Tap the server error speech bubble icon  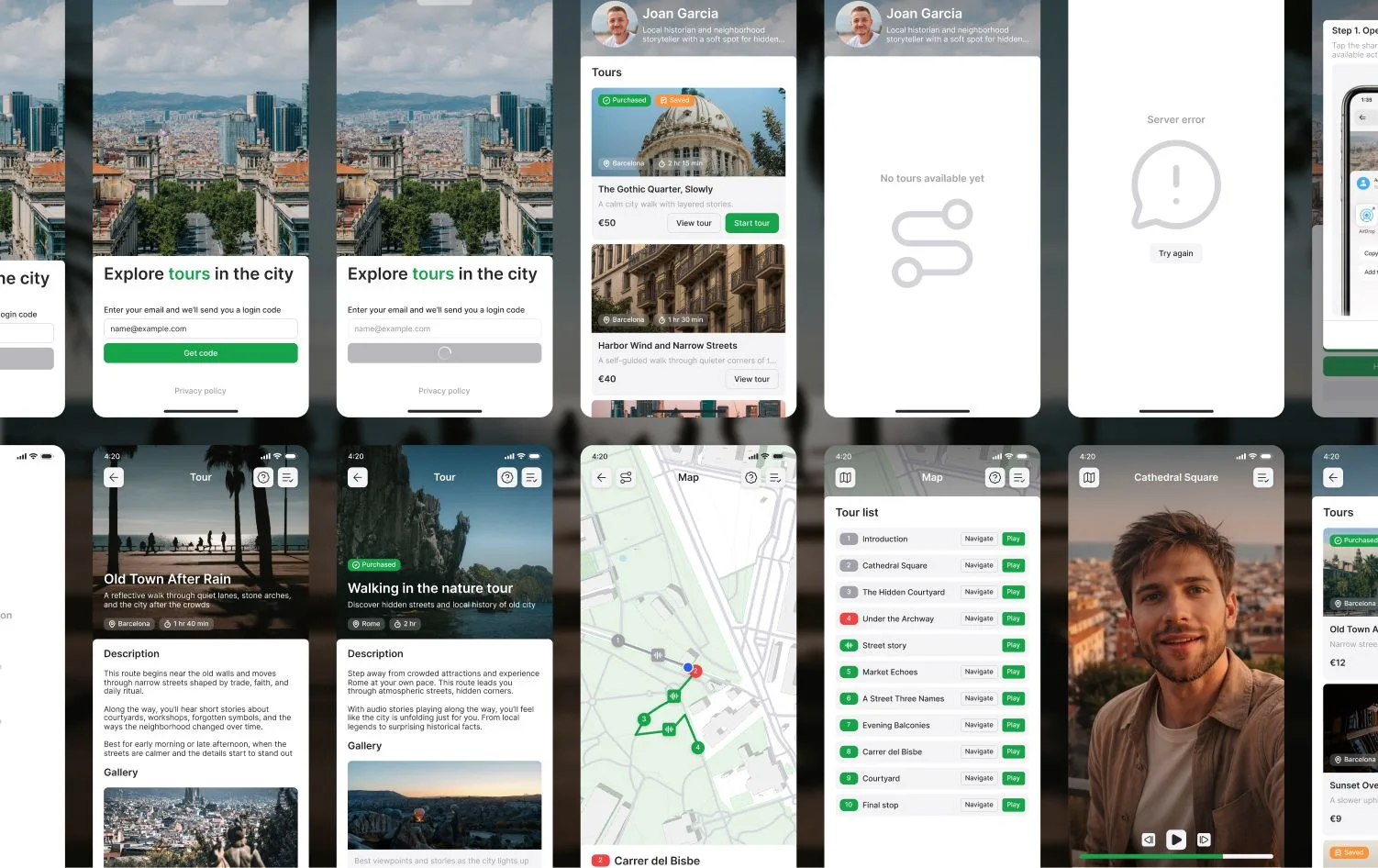coord(1176,184)
